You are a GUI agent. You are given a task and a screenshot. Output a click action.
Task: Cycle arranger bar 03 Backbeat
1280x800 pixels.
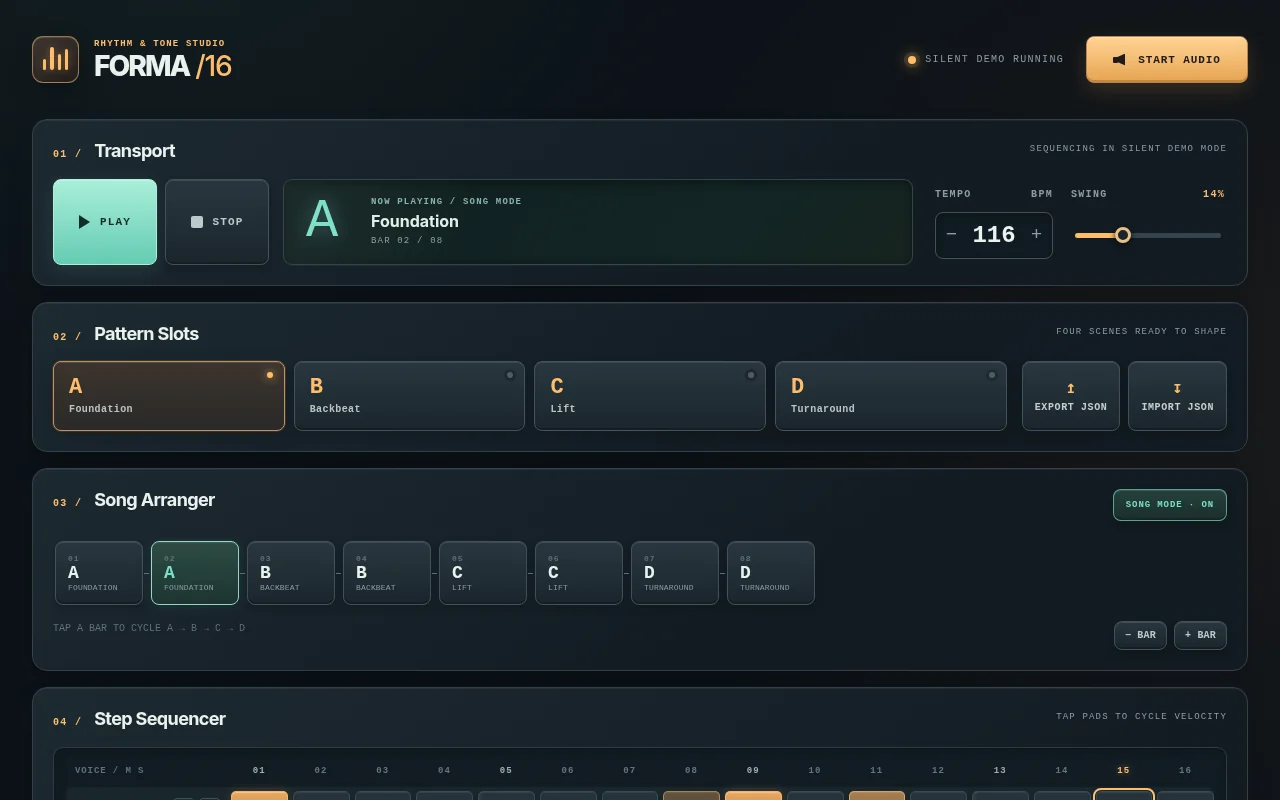(x=291, y=573)
